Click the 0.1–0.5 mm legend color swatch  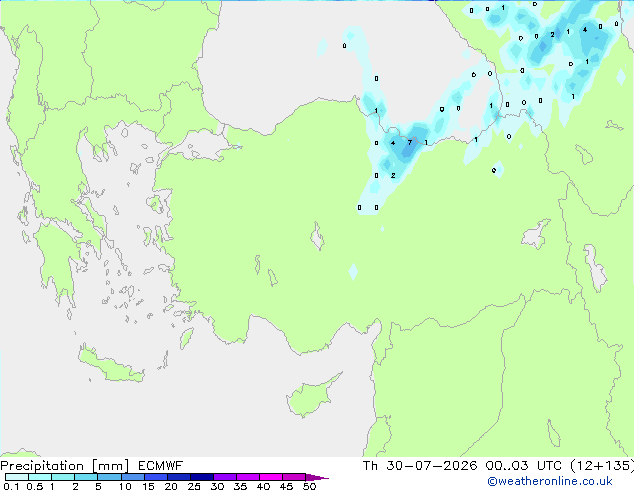pyautogui.click(x=17, y=477)
